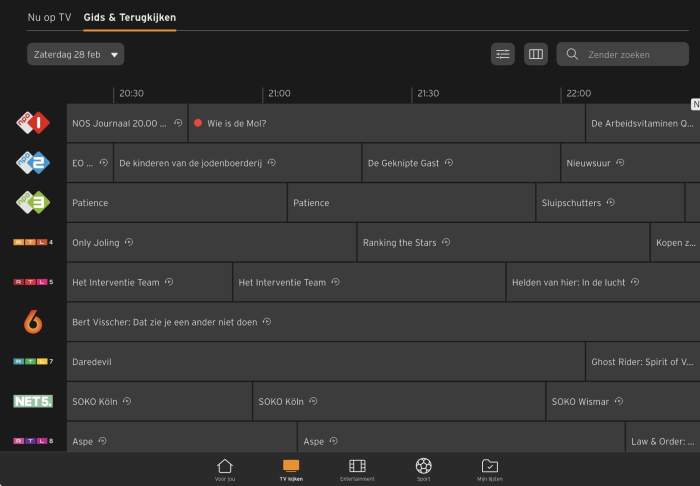Expand the Zaterdag 28 feb date dropdown

pos(76,54)
